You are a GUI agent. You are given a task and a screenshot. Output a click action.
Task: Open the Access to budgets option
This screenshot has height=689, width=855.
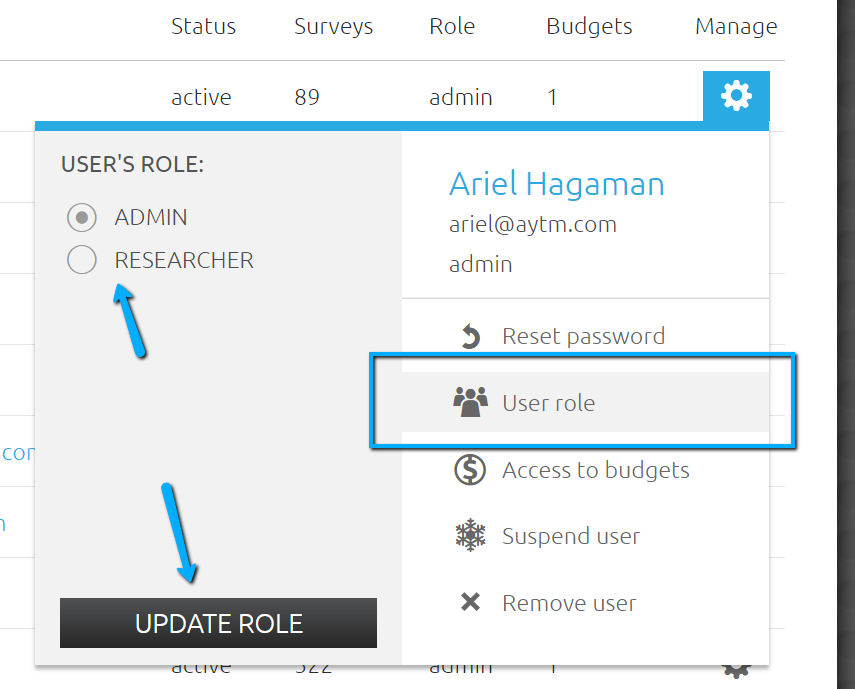595,470
